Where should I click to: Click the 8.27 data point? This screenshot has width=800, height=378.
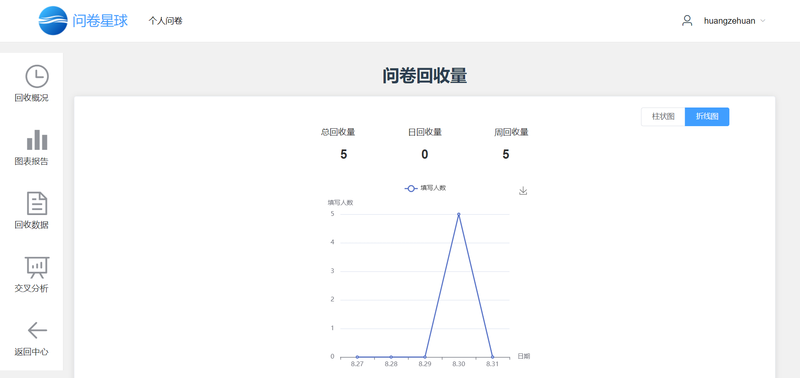click(357, 357)
